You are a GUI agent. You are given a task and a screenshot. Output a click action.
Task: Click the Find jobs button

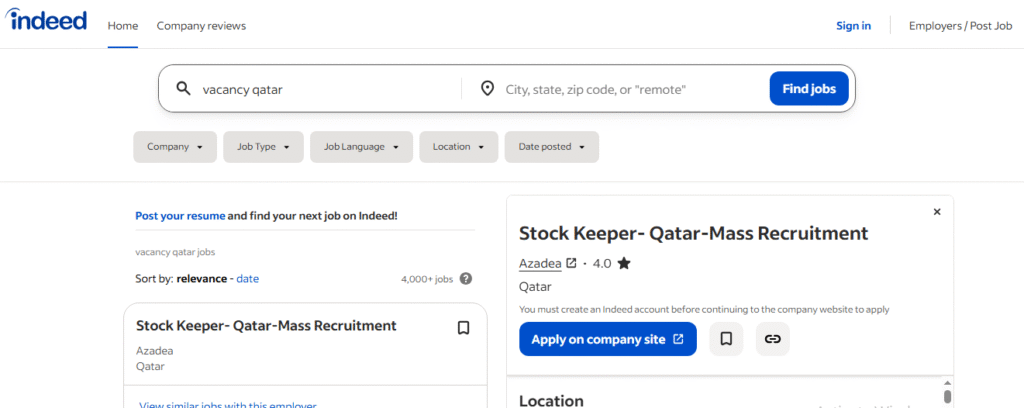coord(808,89)
